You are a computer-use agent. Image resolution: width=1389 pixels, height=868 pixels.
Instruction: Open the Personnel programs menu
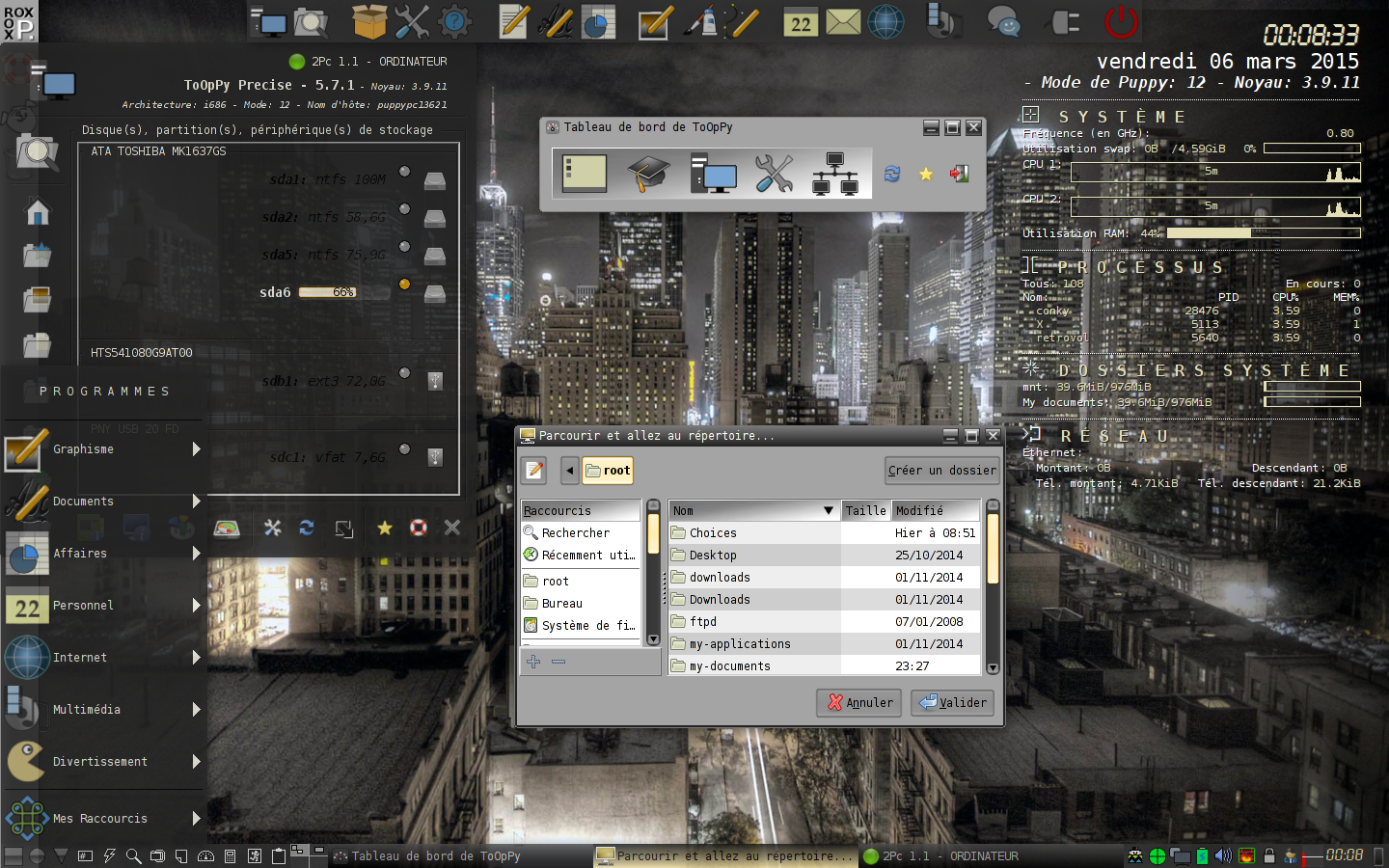tap(103, 606)
